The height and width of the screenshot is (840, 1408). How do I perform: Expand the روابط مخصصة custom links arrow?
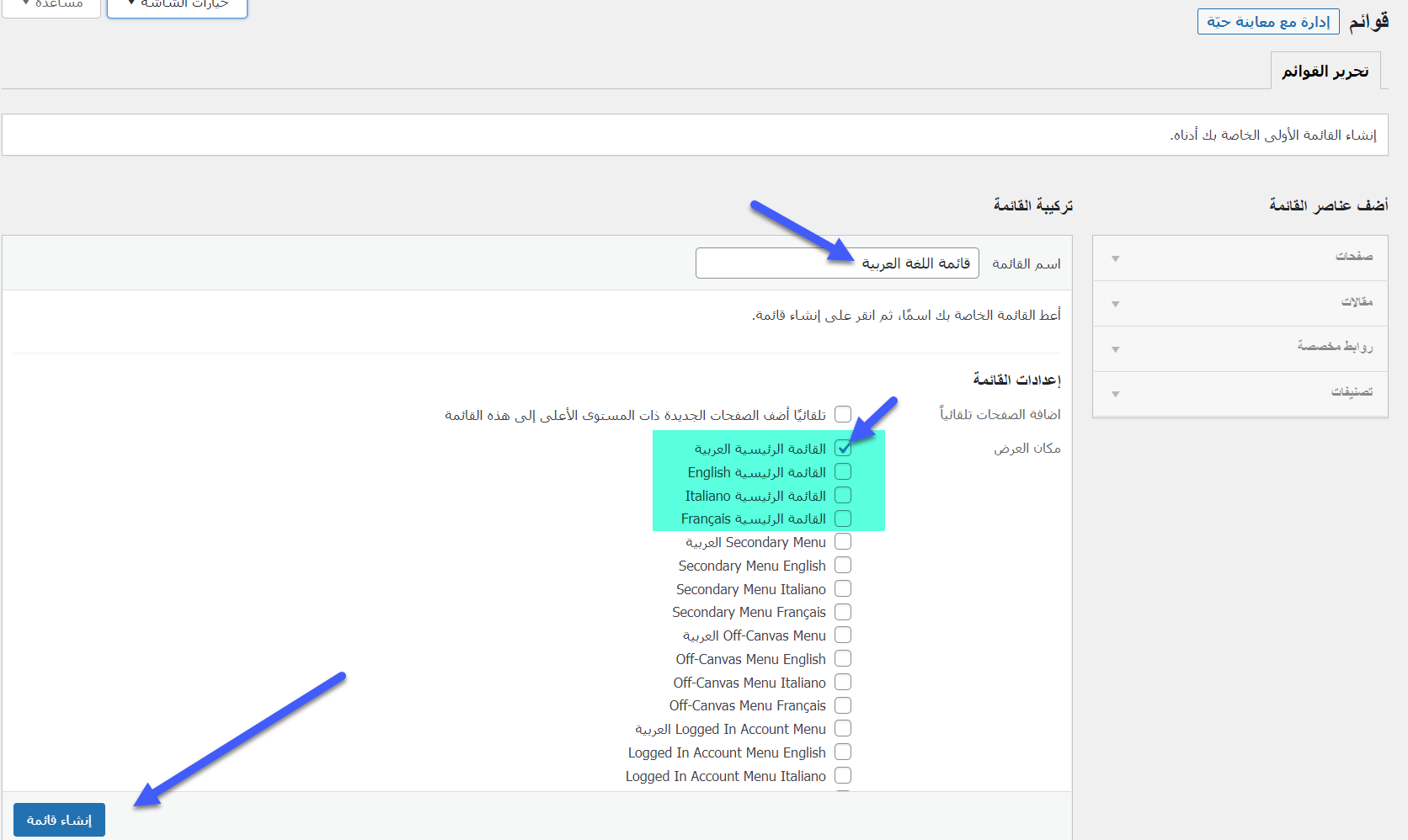(x=1115, y=349)
